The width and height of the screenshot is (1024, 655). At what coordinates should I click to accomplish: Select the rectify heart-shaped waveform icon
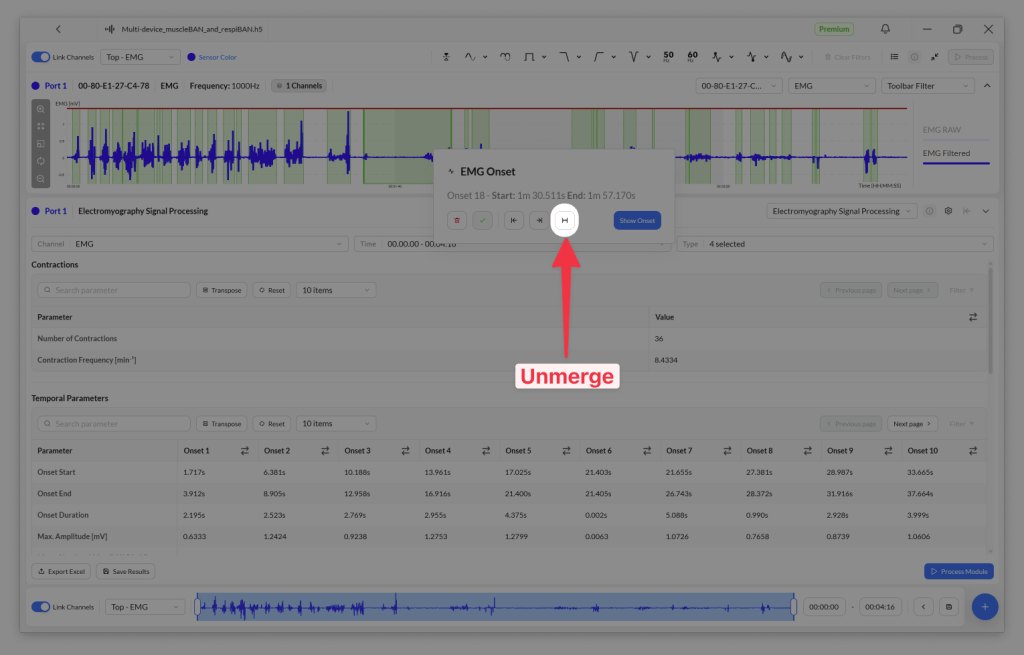click(x=505, y=57)
